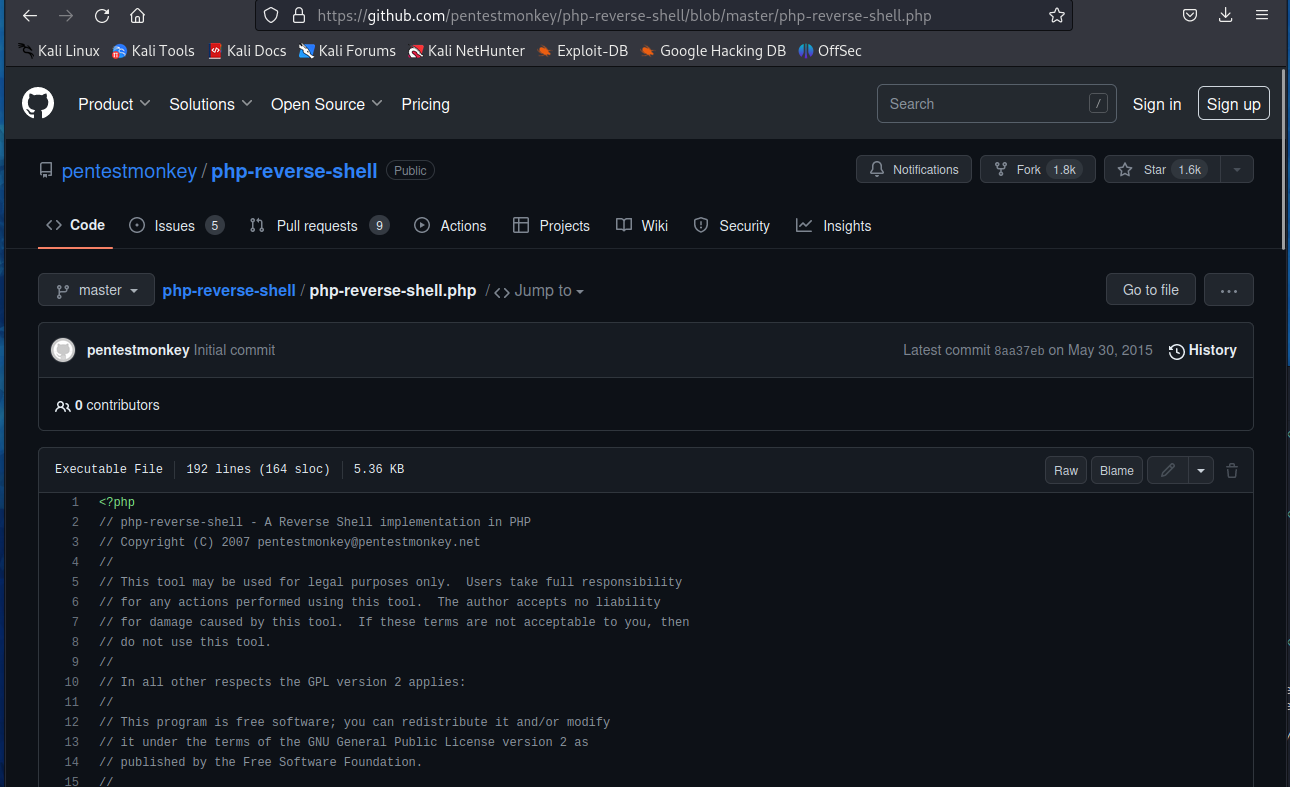
Task: Open the OffSec bookmark
Action: coord(830,51)
